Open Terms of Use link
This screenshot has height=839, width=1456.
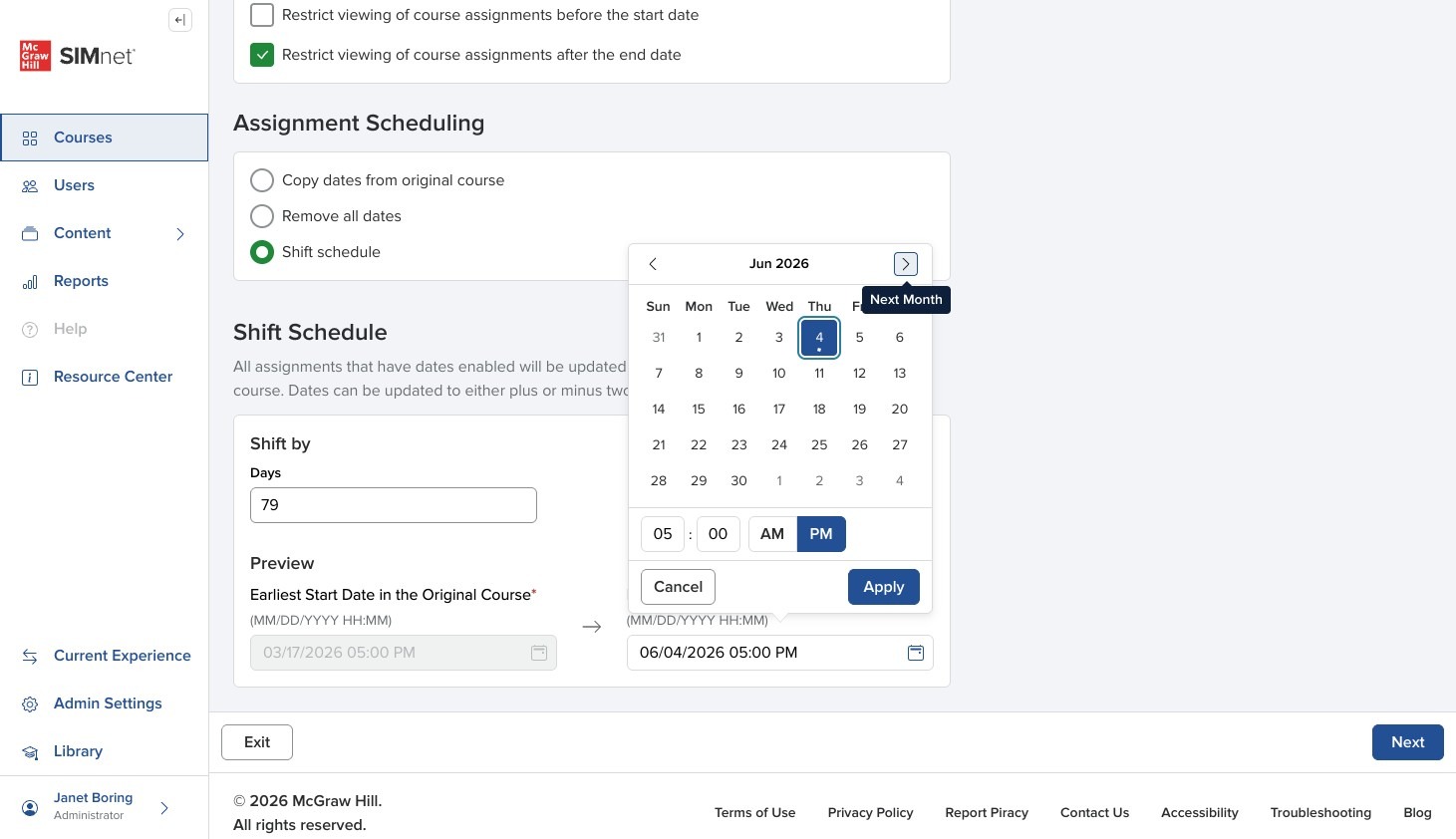tap(755, 813)
